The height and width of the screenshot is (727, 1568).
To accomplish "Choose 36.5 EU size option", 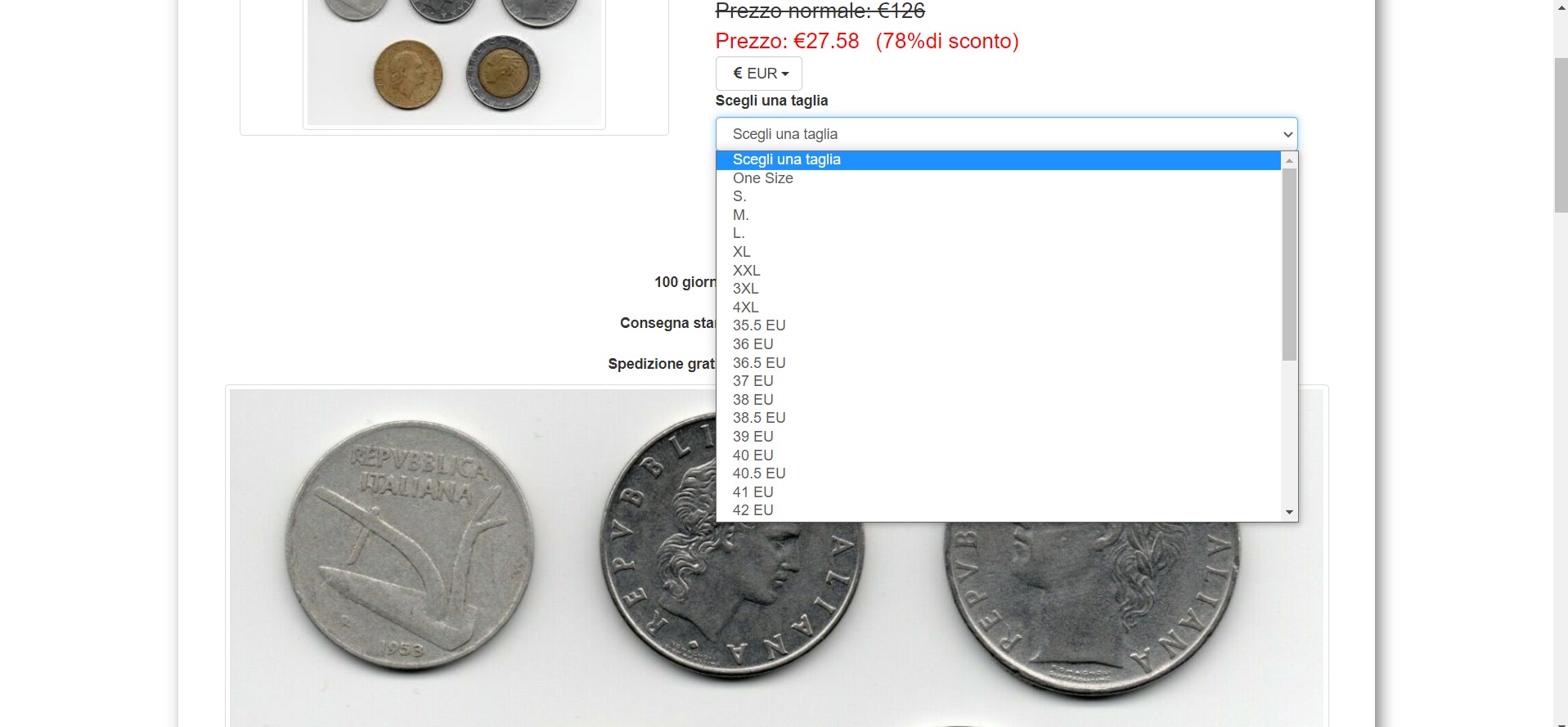I will click(998, 363).
